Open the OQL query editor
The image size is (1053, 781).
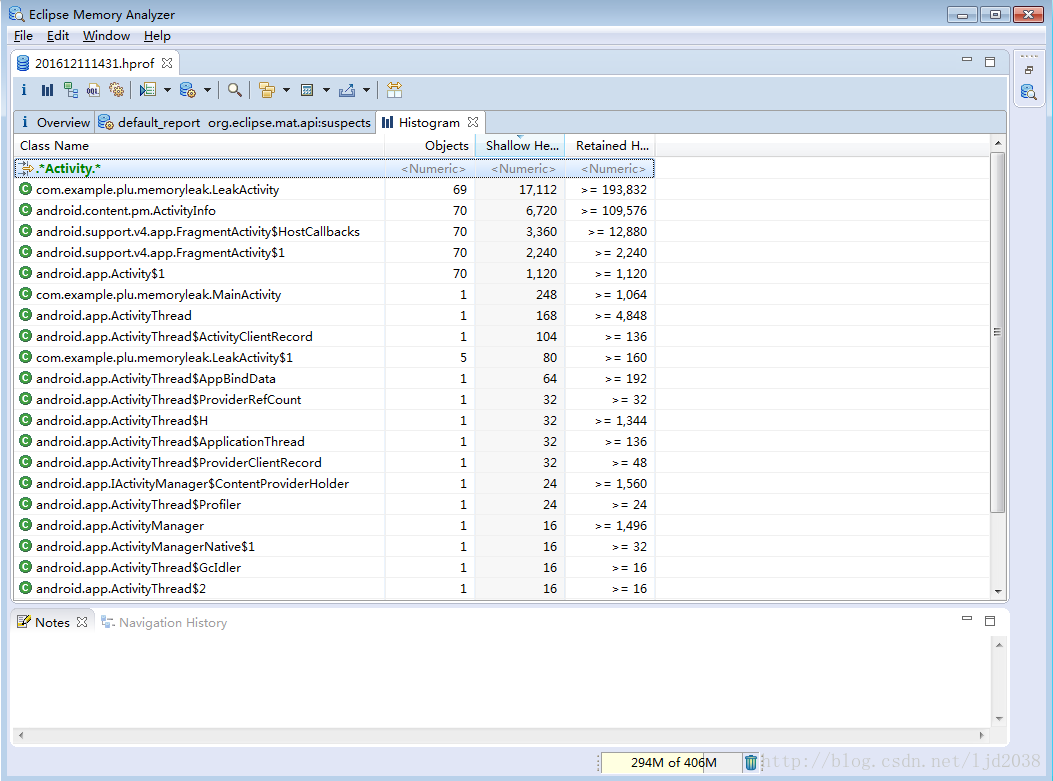click(93, 90)
